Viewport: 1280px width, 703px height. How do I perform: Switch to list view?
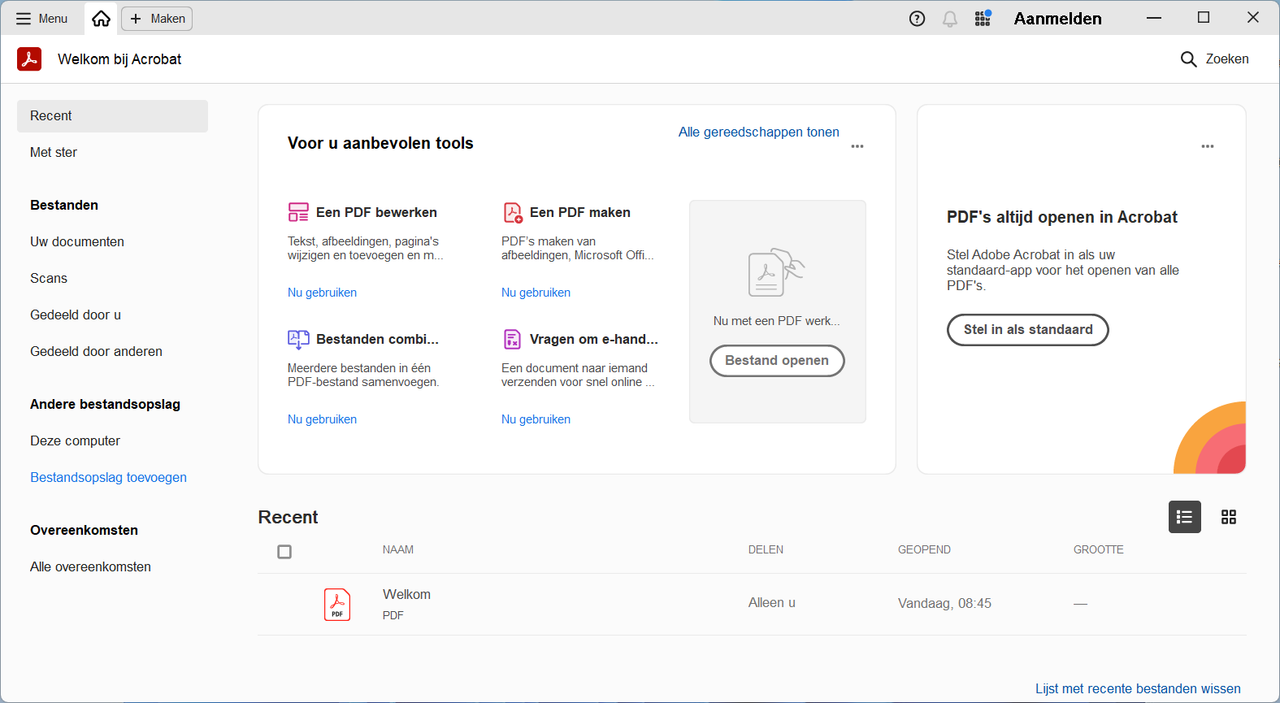point(1185,517)
